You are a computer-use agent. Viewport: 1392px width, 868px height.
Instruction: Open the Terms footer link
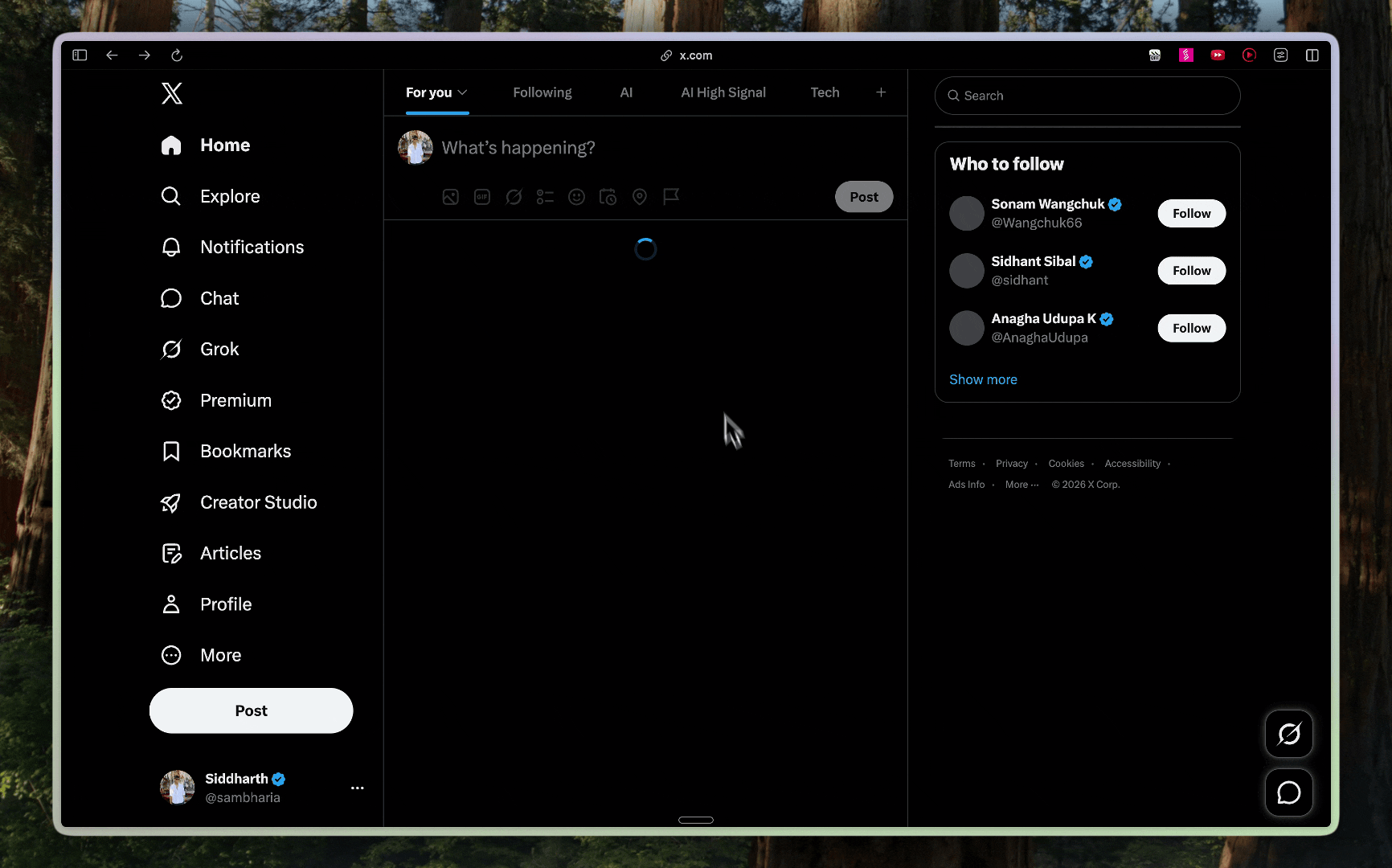(x=961, y=464)
